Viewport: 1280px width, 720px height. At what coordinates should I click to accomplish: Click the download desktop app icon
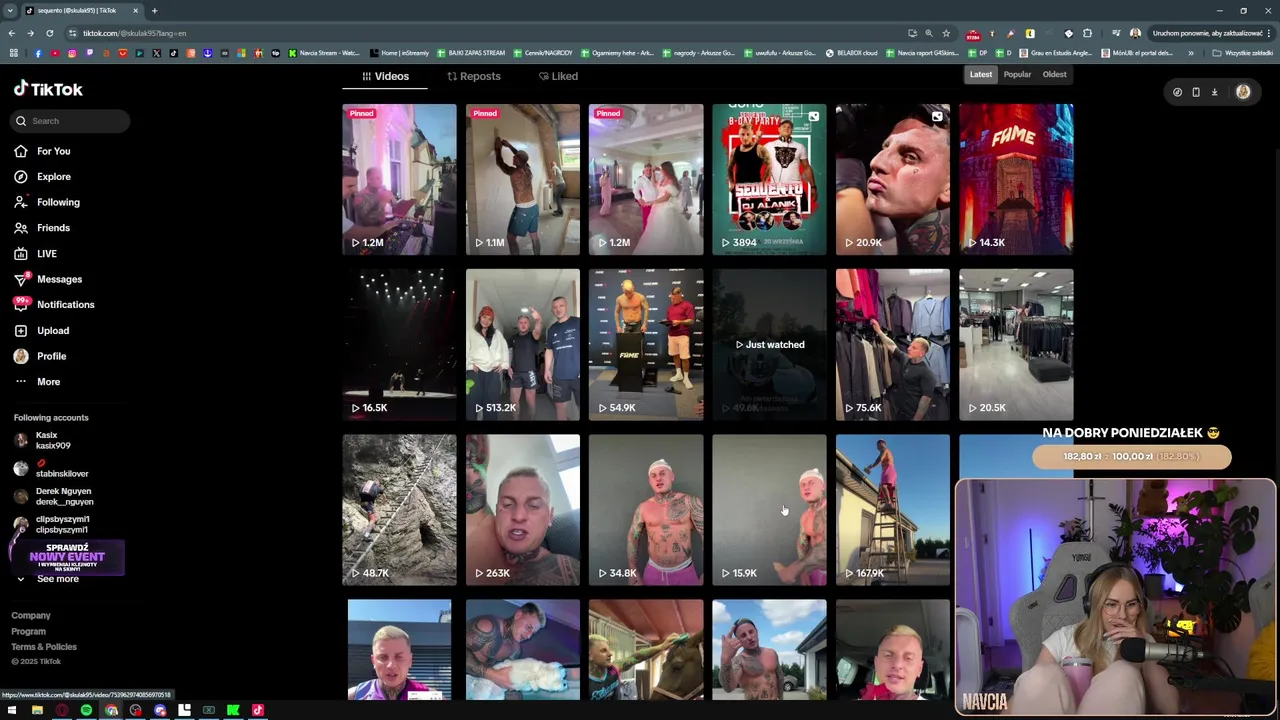pyautogui.click(x=1214, y=92)
